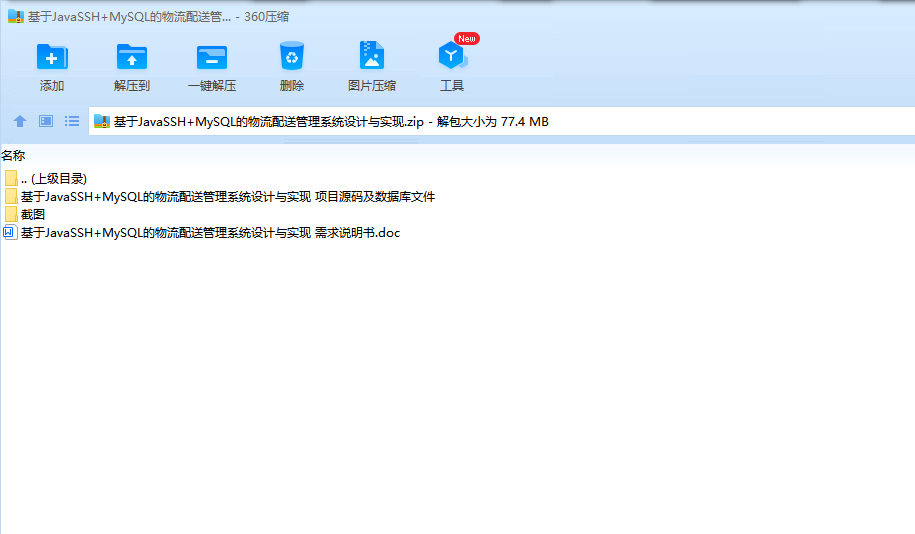Click the '删除' label in the toolbar
This screenshot has height=534, width=915.
point(292,86)
